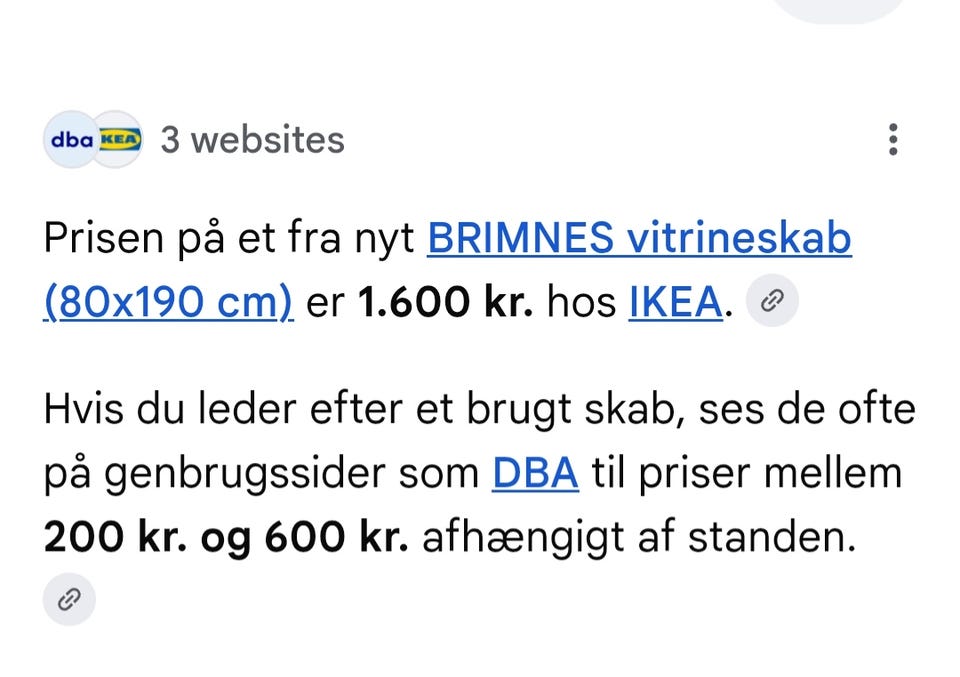Click the bold 200 kr. og 600 kr. text

[226, 537]
